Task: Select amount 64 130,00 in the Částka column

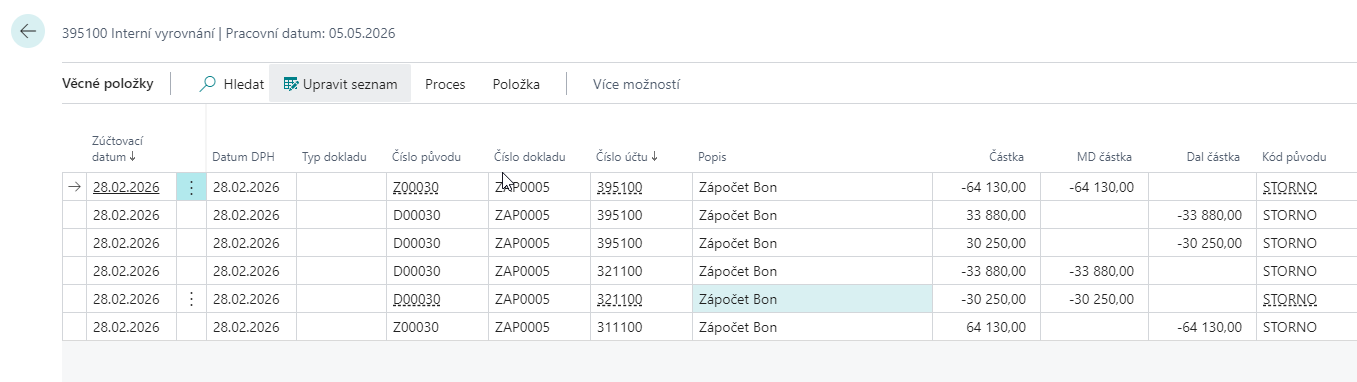Action: 995,327
